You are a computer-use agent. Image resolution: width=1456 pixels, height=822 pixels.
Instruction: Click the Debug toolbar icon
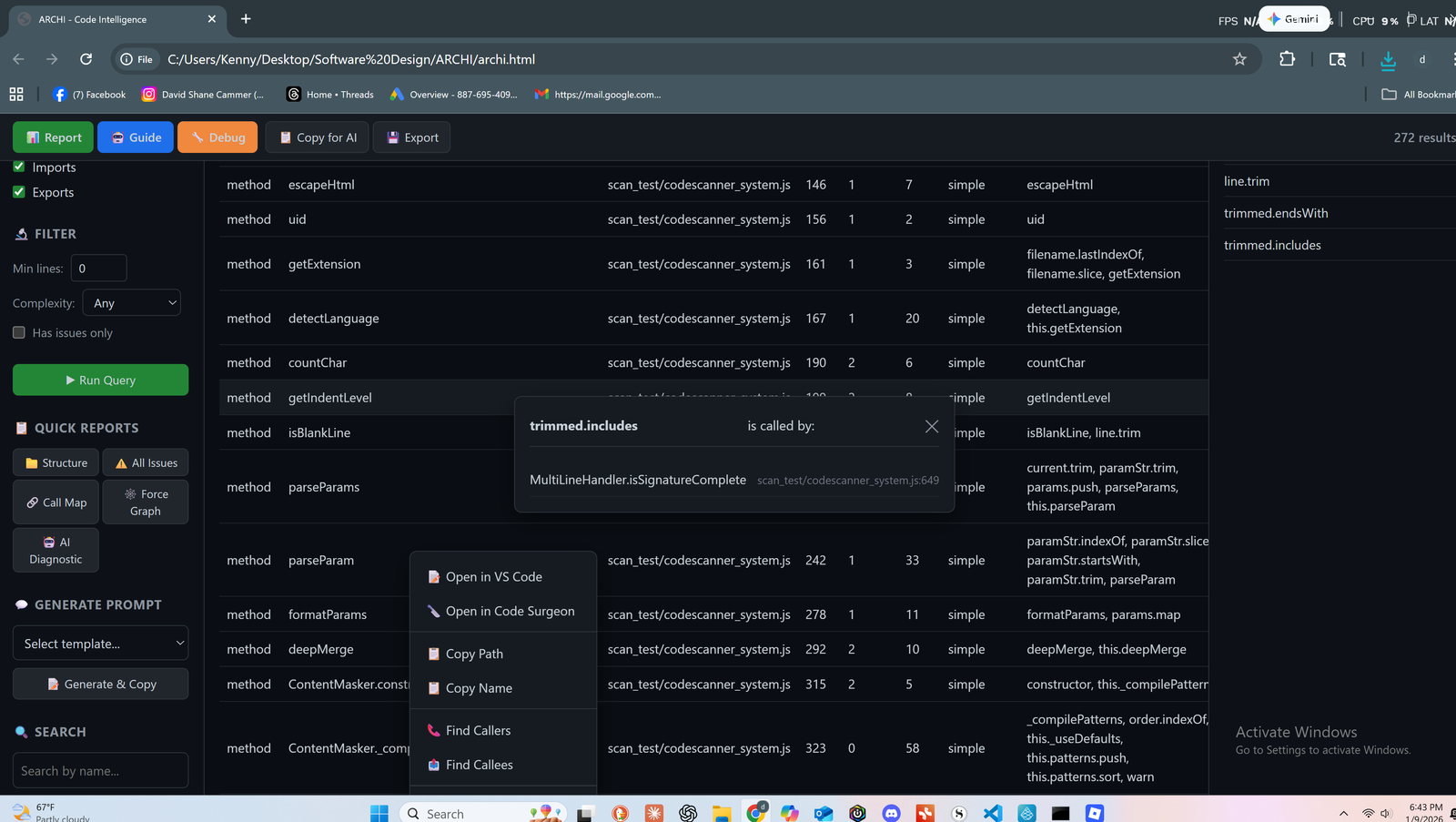pos(217,137)
